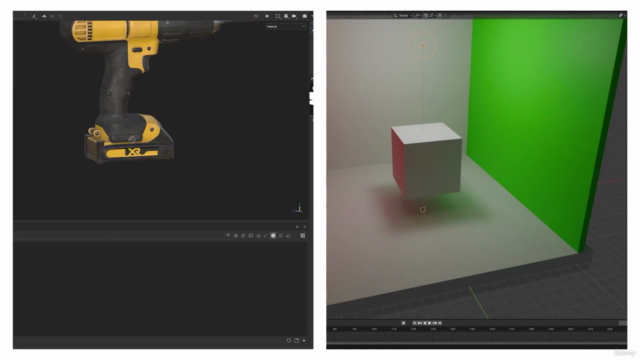This screenshot has height=360, width=640.
Task: Play animation in reverse
Action: point(425,323)
